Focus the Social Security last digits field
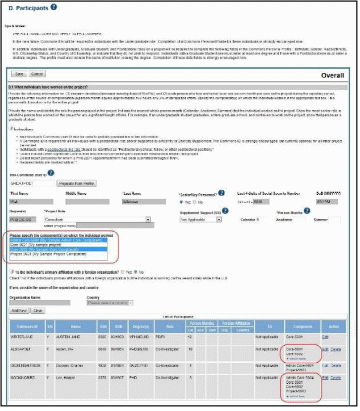This screenshot has height=411, width=360. 261,202
